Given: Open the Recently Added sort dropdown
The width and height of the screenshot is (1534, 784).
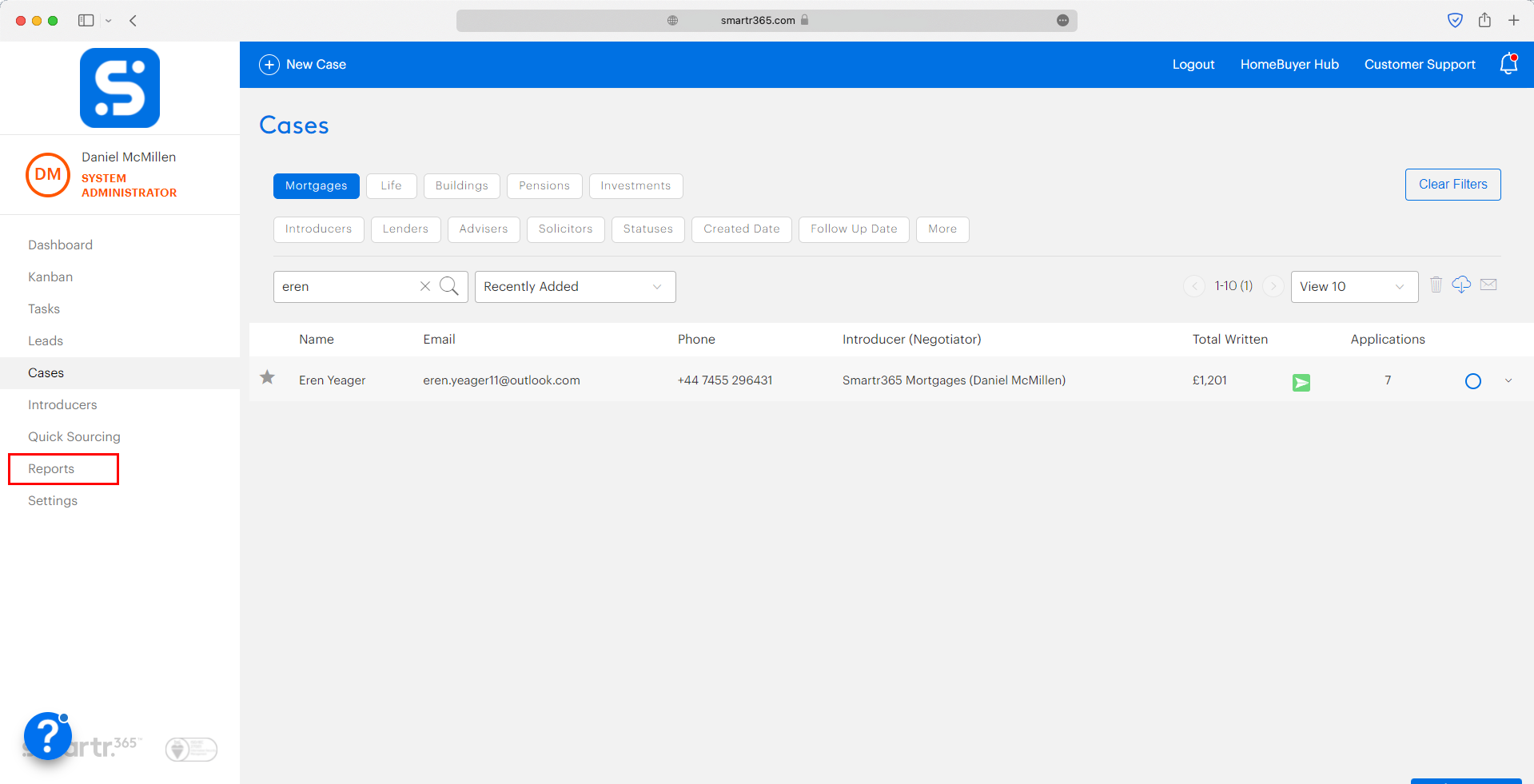Looking at the screenshot, I should 576,287.
